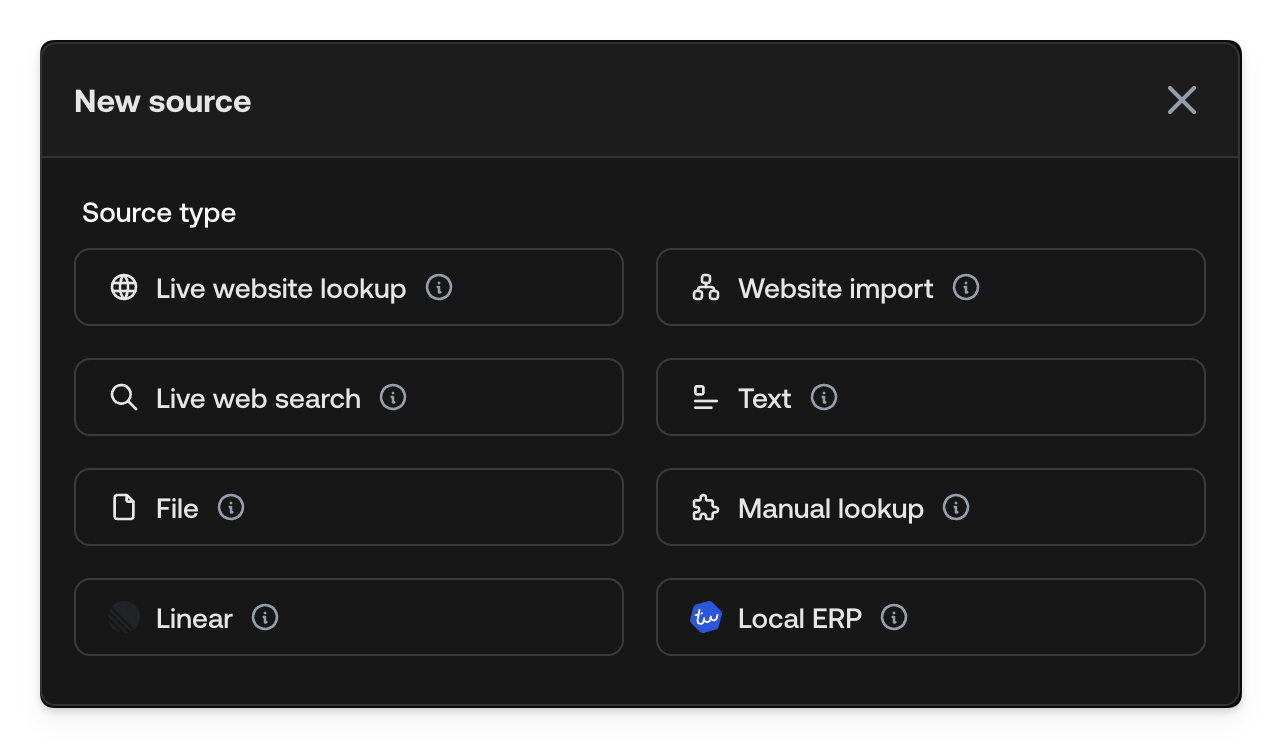1282x748 pixels.
Task: Click the globe icon for Live website lookup
Action: click(x=124, y=288)
